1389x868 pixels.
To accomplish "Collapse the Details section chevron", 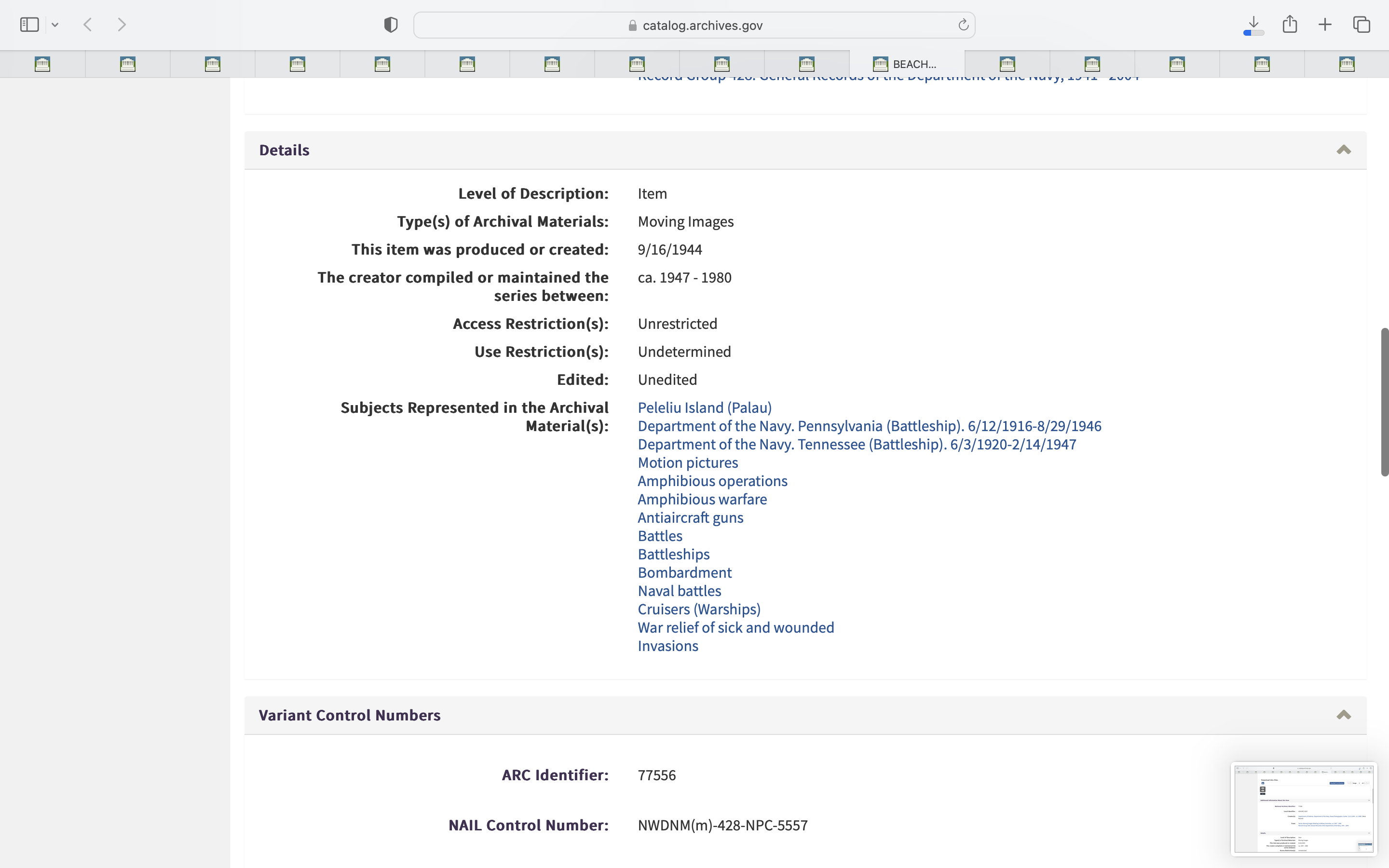I will coord(1343,150).
